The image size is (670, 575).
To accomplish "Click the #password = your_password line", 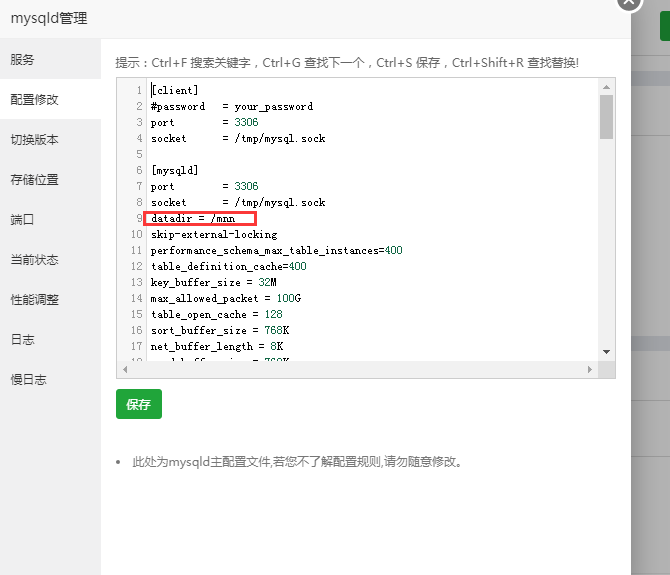I will (x=232, y=106).
